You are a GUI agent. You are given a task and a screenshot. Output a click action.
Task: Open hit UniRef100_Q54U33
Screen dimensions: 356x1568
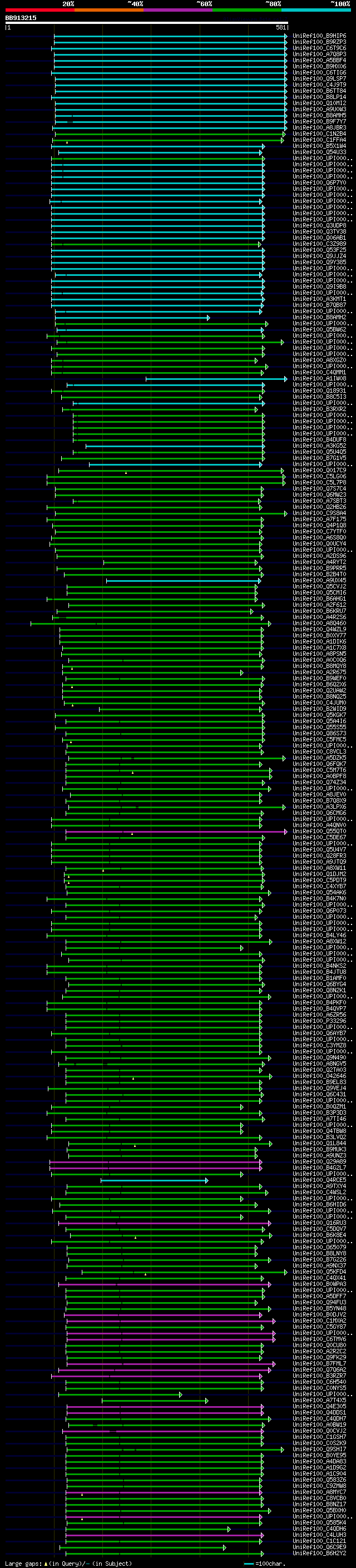319,152
